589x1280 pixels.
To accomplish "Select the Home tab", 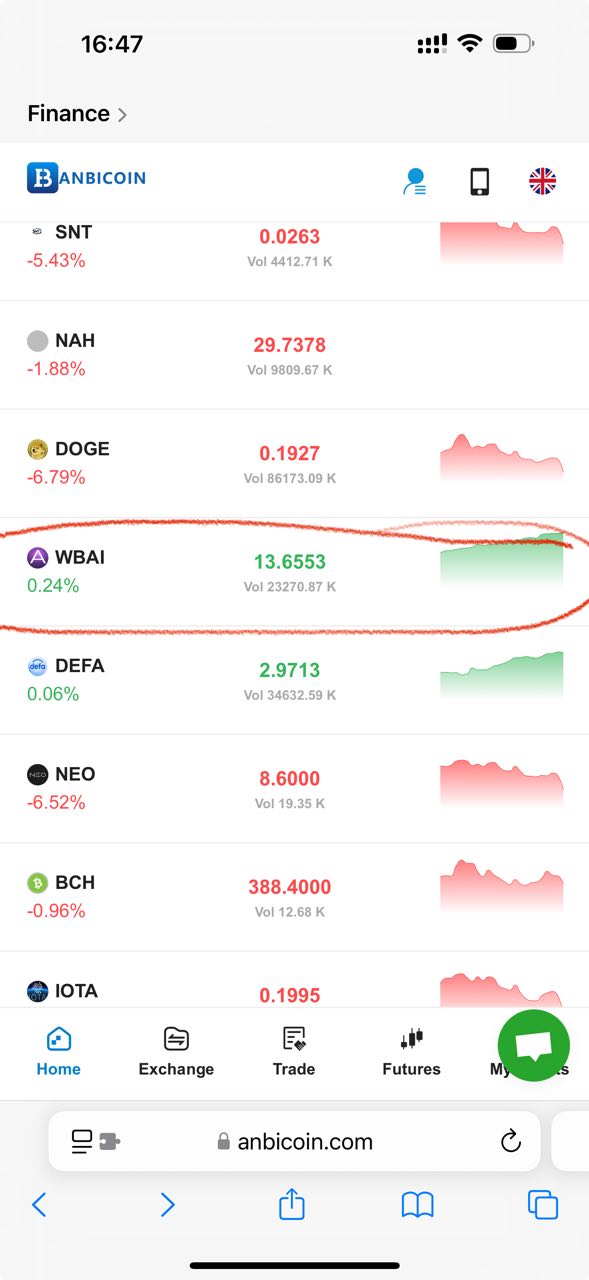I will coord(59,1052).
